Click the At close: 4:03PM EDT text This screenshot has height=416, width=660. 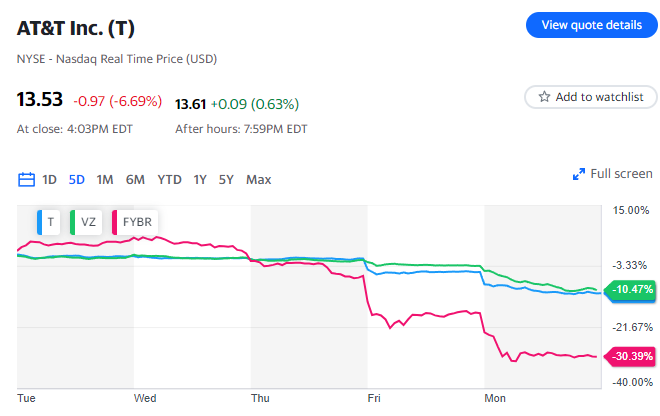(75, 129)
